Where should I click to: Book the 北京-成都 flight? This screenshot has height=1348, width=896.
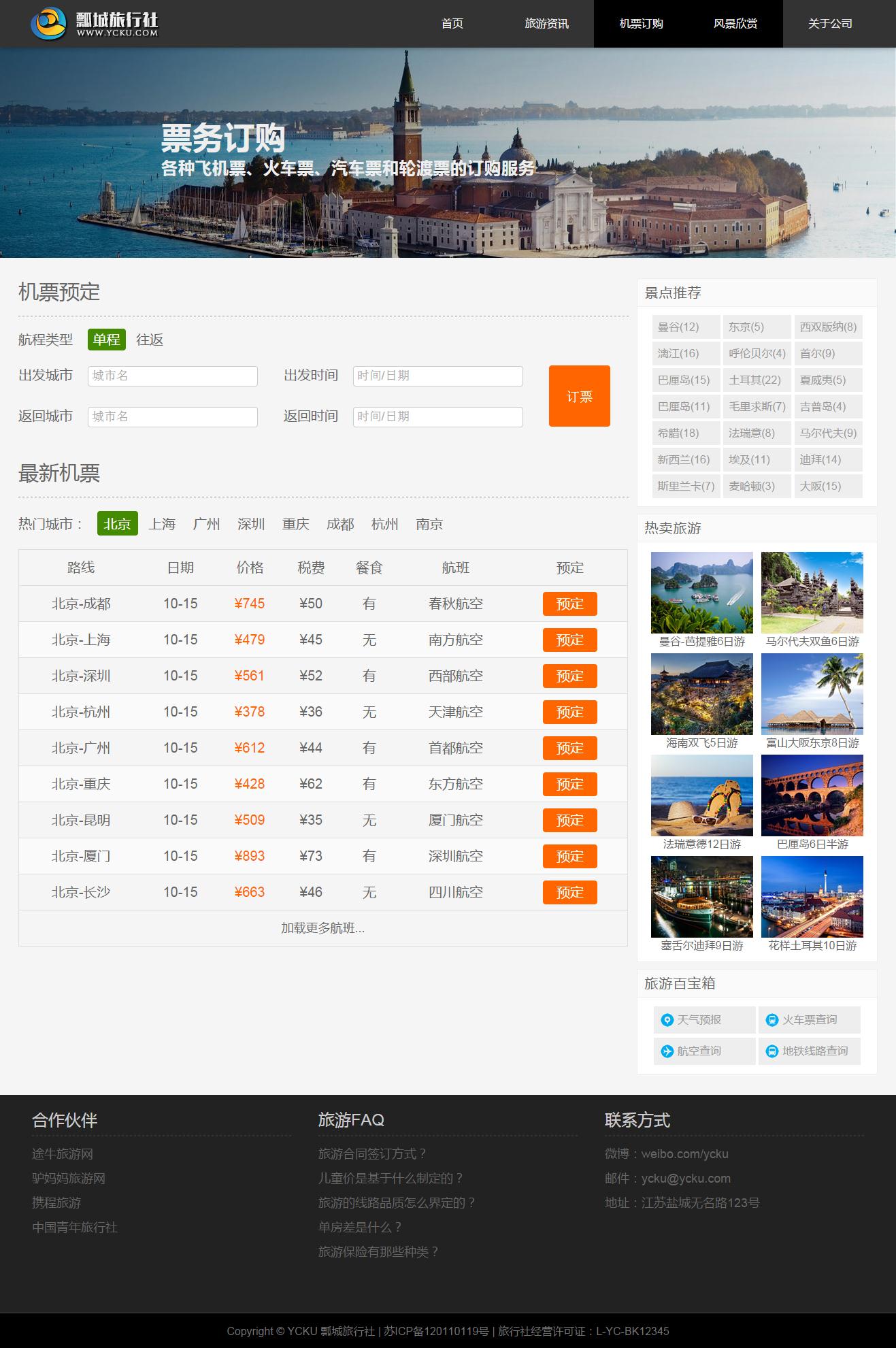point(569,604)
